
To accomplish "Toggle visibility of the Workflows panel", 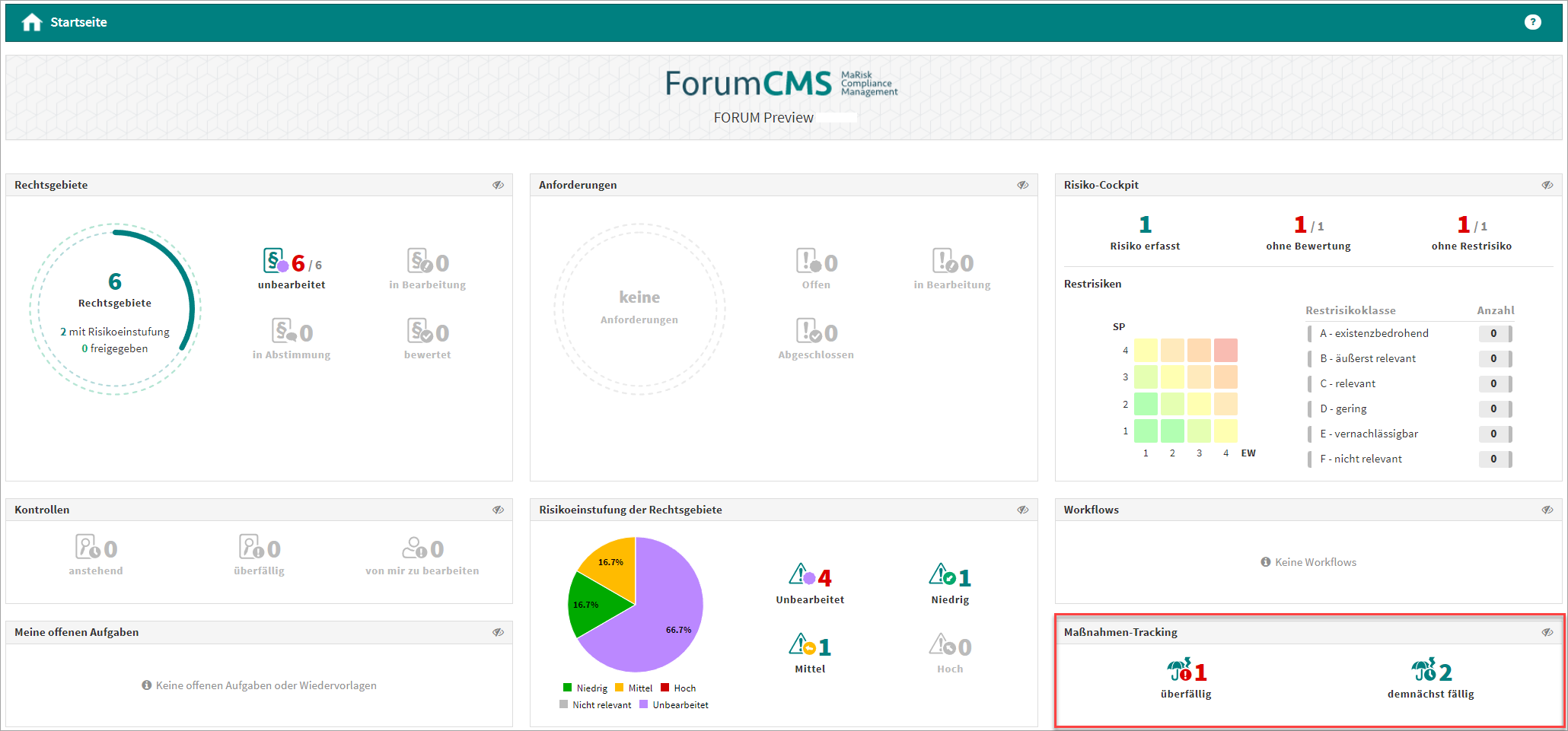I will (x=1547, y=510).
